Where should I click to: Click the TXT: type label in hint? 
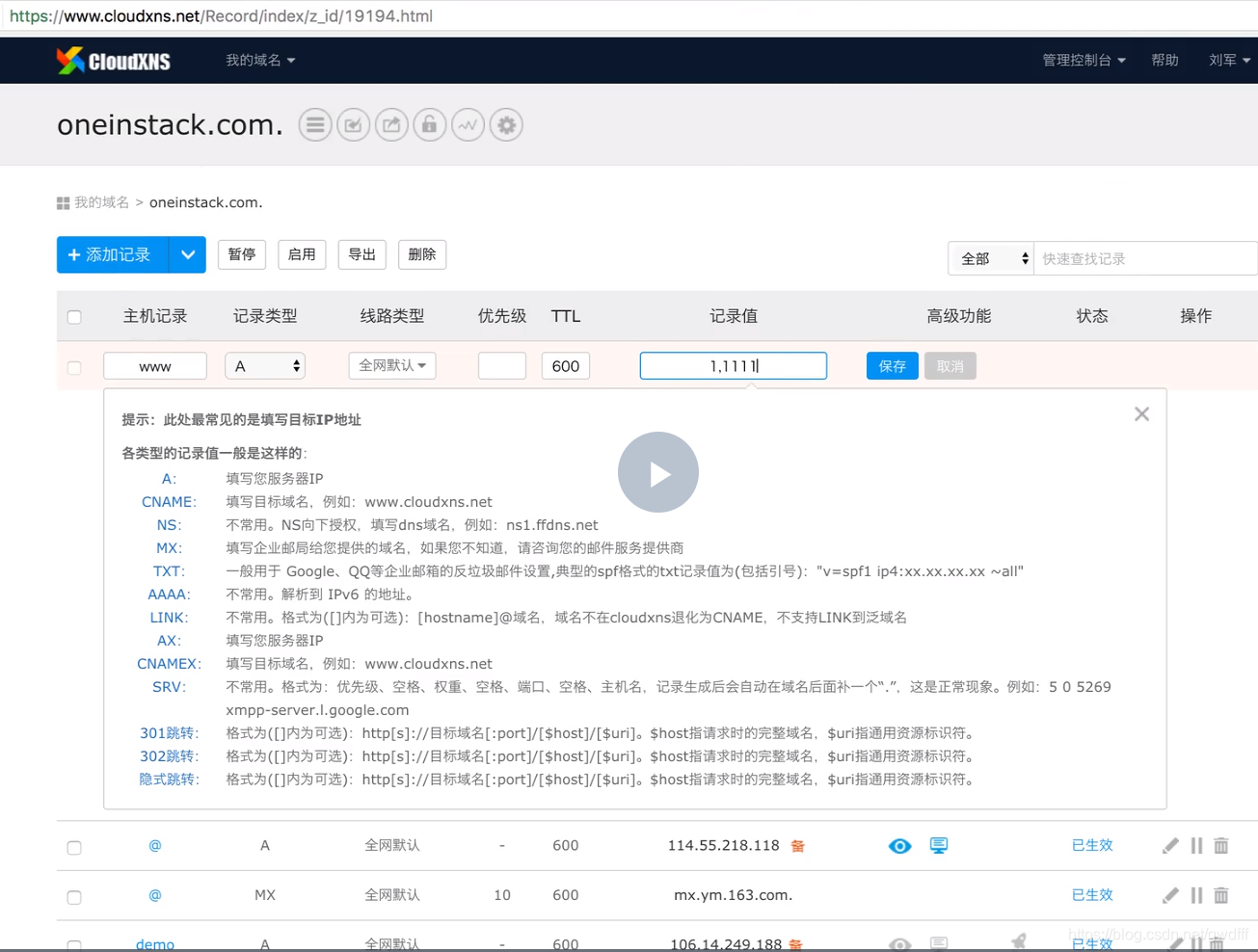click(x=169, y=571)
